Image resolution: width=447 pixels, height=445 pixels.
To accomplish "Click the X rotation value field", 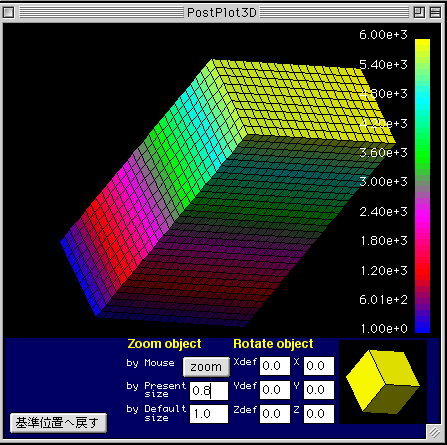I will point(319,366).
